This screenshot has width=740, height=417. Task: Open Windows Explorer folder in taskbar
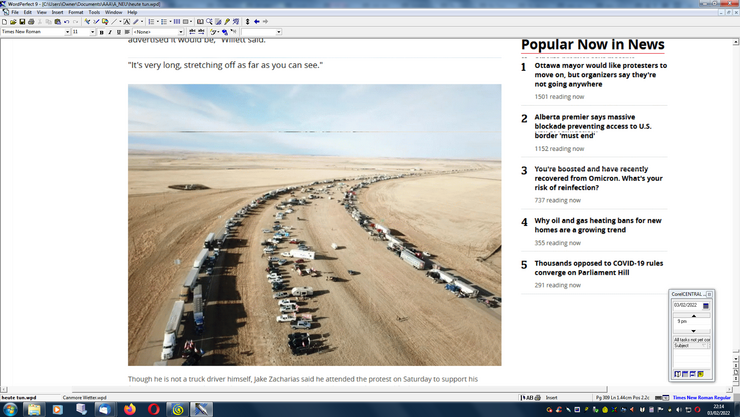coord(34,409)
